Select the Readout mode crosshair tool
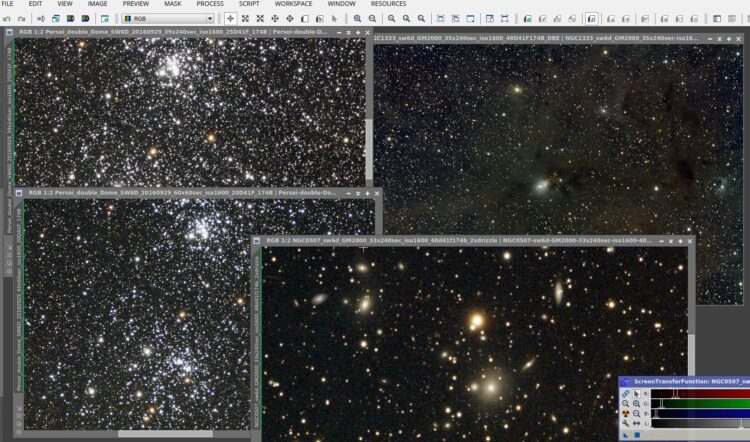The width and height of the screenshot is (750, 442). tap(231, 19)
